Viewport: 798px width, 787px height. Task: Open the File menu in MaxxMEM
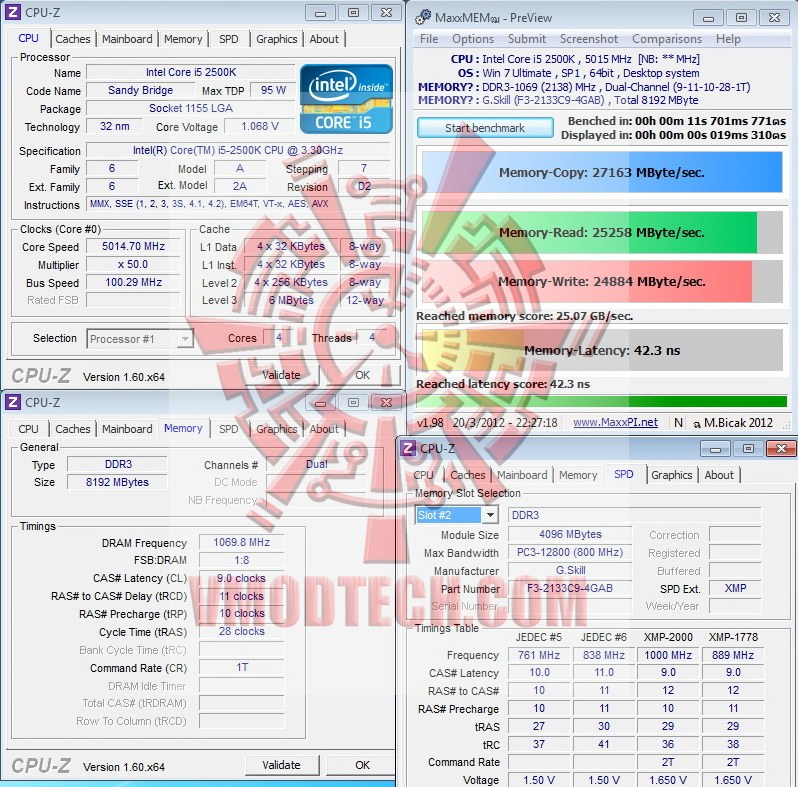[429, 39]
